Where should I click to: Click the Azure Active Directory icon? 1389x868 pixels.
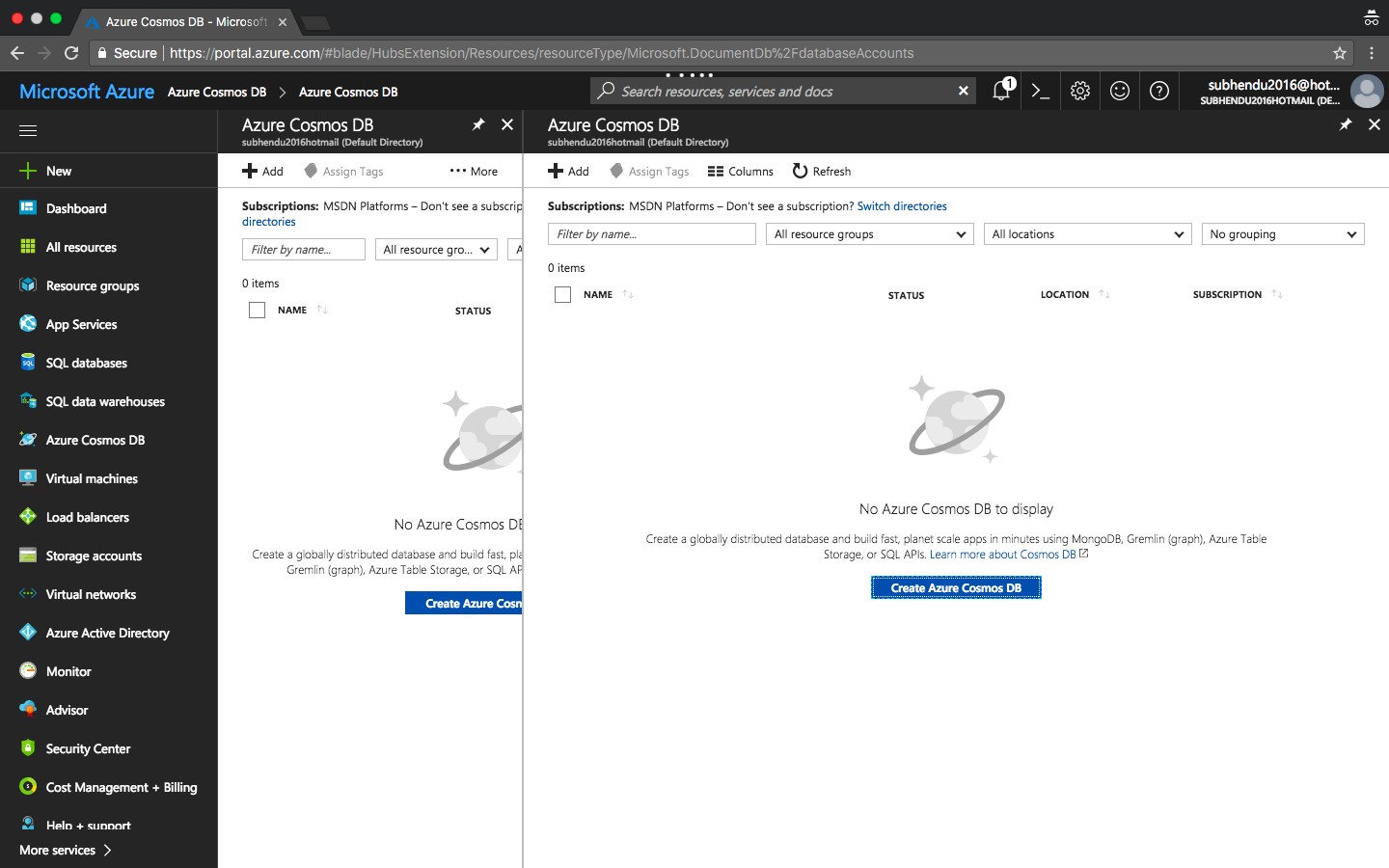click(x=28, y=633)
